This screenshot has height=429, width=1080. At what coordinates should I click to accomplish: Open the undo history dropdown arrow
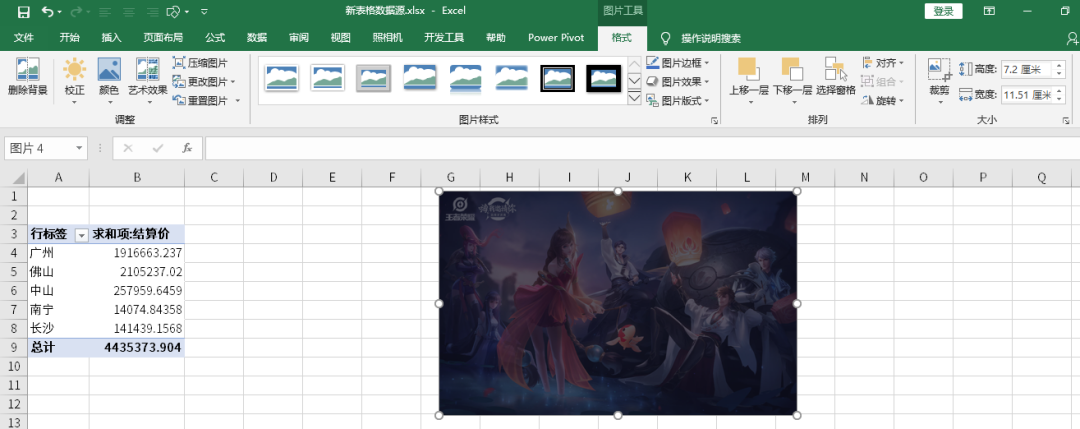coord(60,12)
